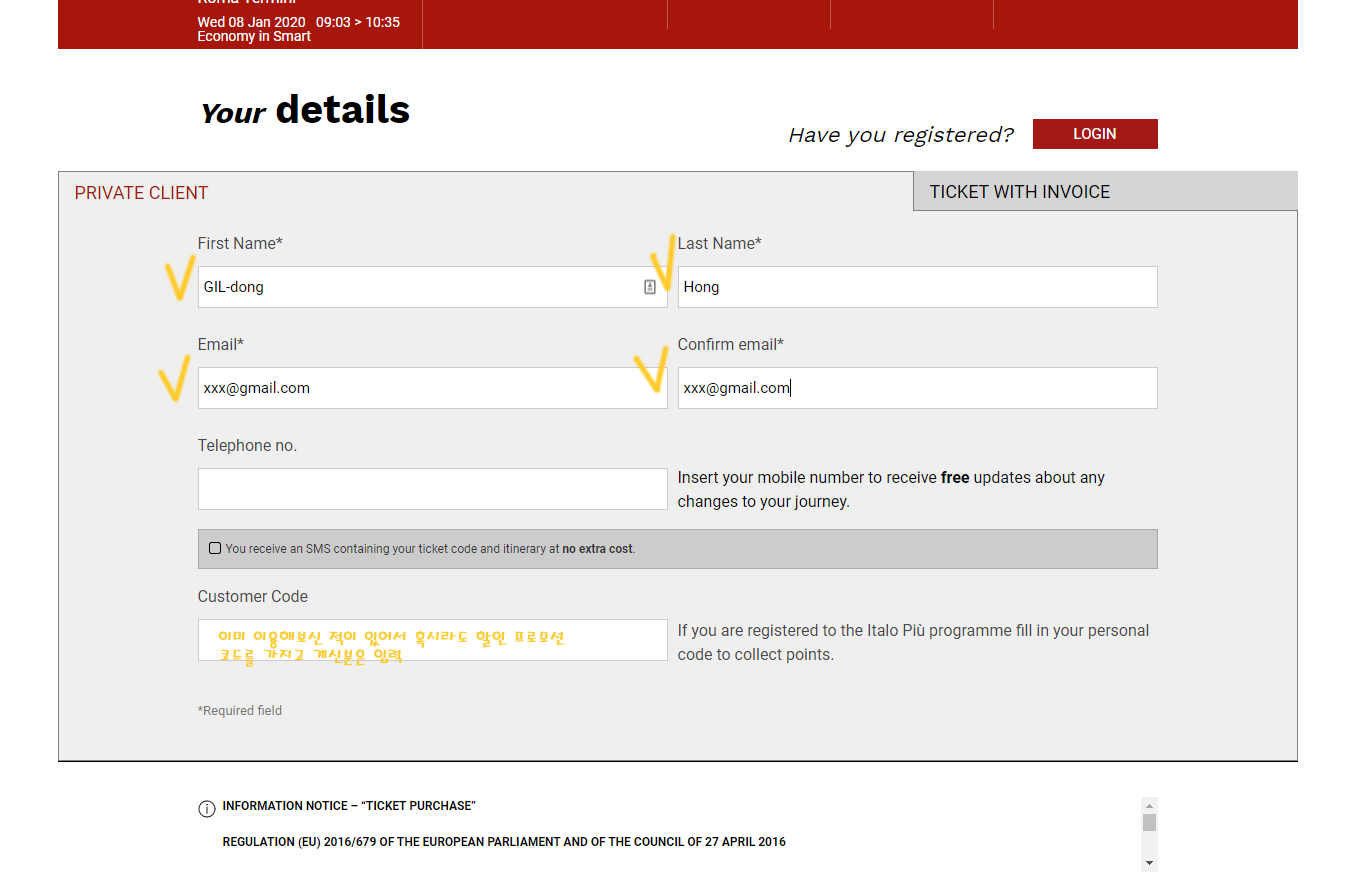Image resolution: width=1372 pixels, height=885 pixels.
Task: Click the Confirm email input field
Action: click(x=917, y=388)
